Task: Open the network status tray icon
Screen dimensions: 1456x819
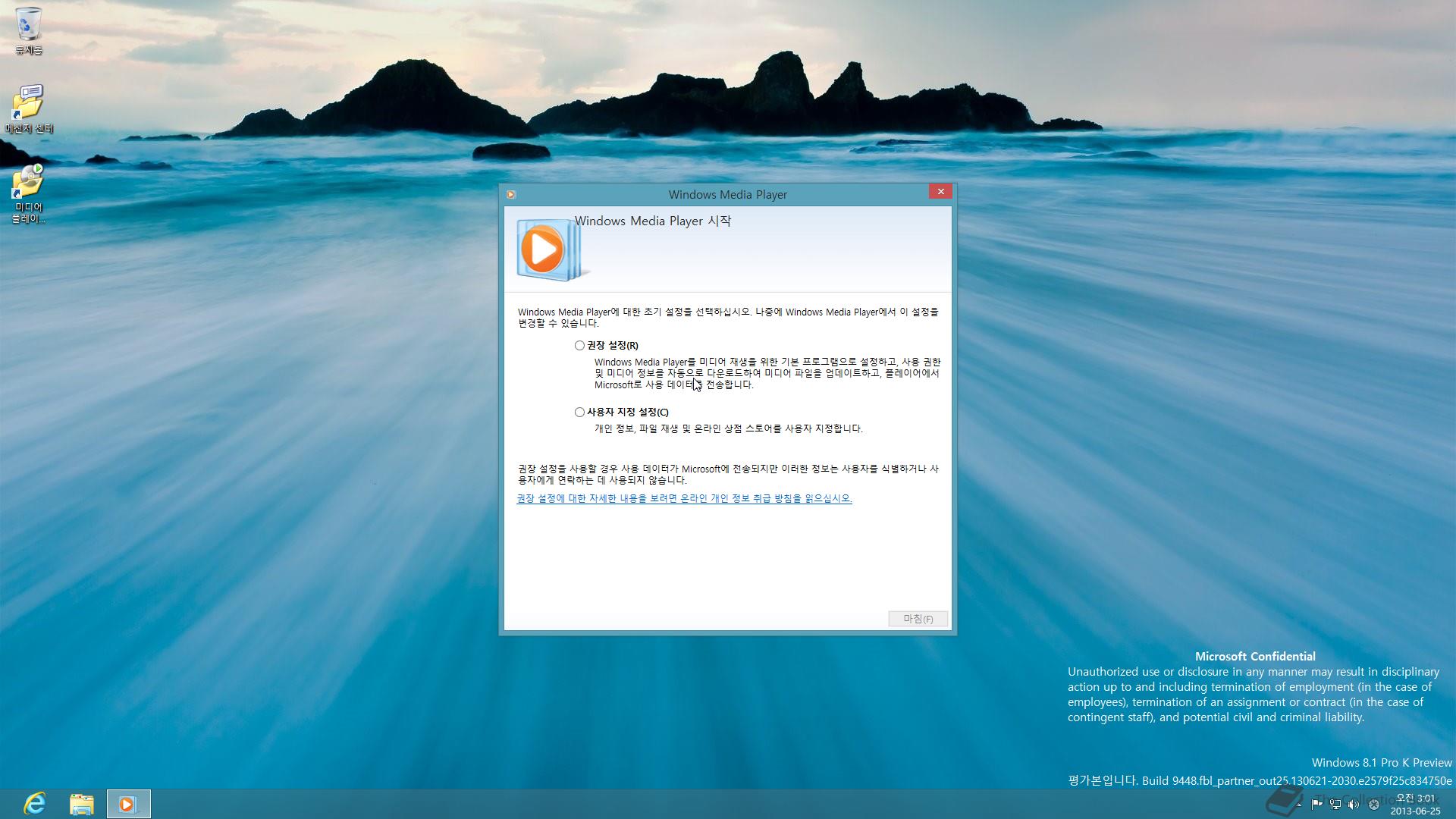Action: click(1335, 805)
